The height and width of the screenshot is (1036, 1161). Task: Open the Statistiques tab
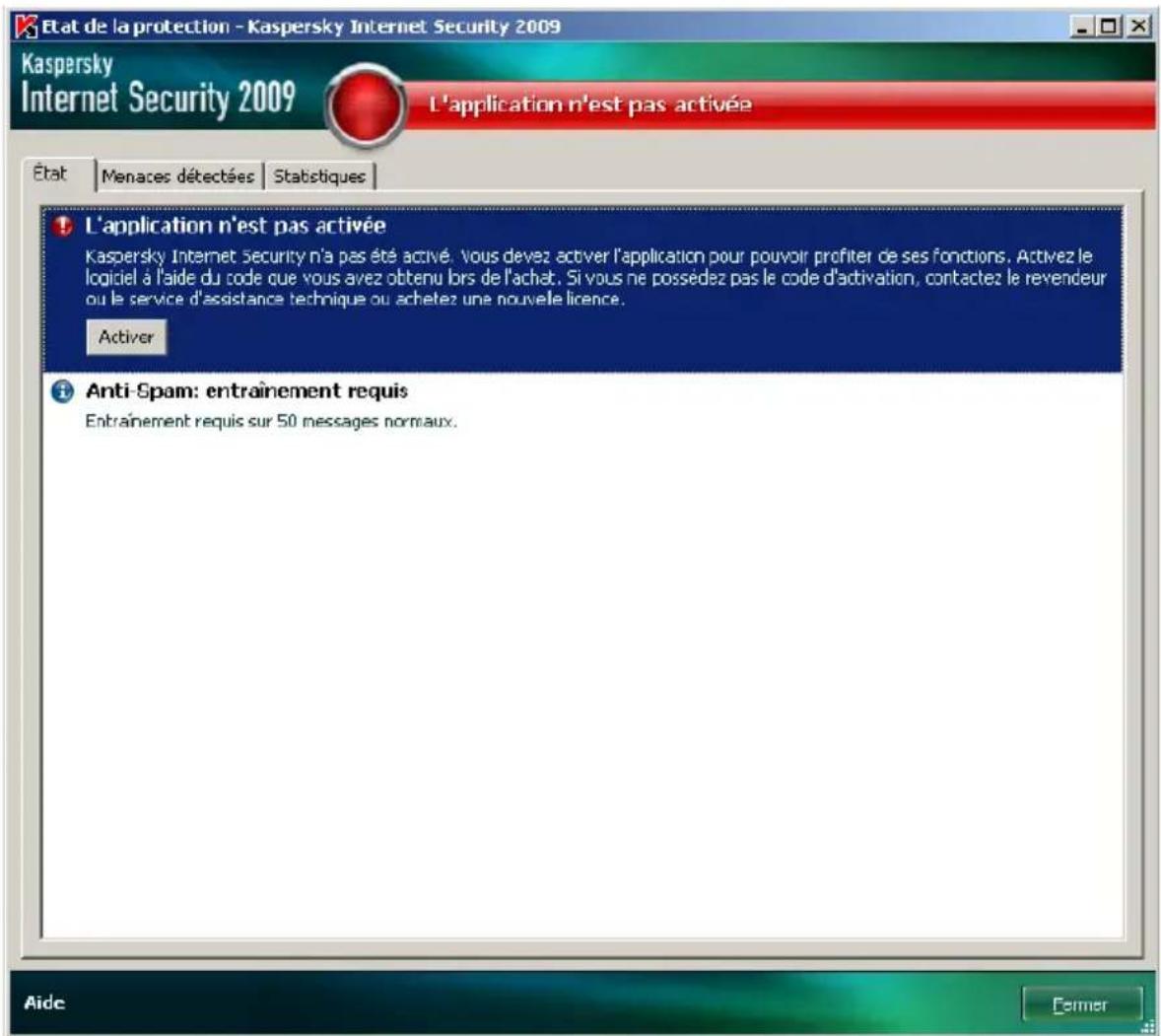320,176
